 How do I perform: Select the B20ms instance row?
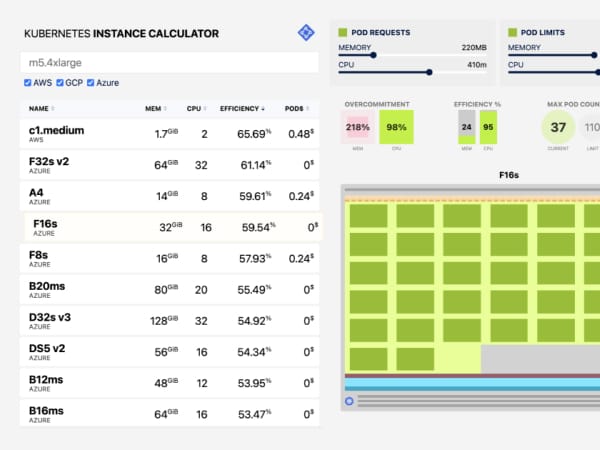(170, 290)
